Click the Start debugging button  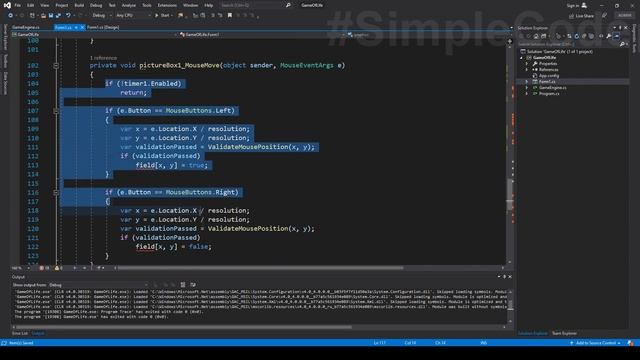tap(162, 16)
